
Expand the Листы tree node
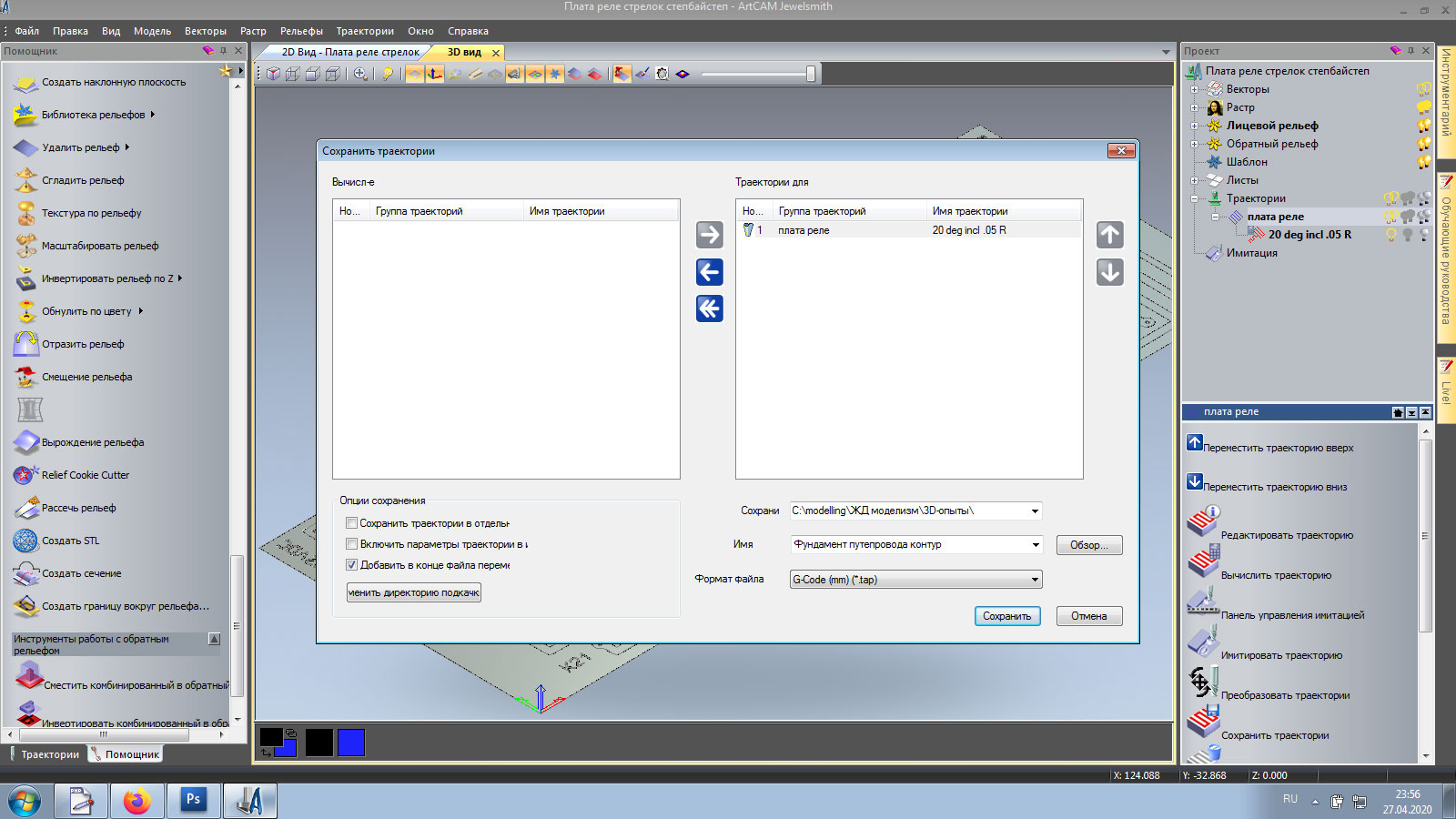1195,180
